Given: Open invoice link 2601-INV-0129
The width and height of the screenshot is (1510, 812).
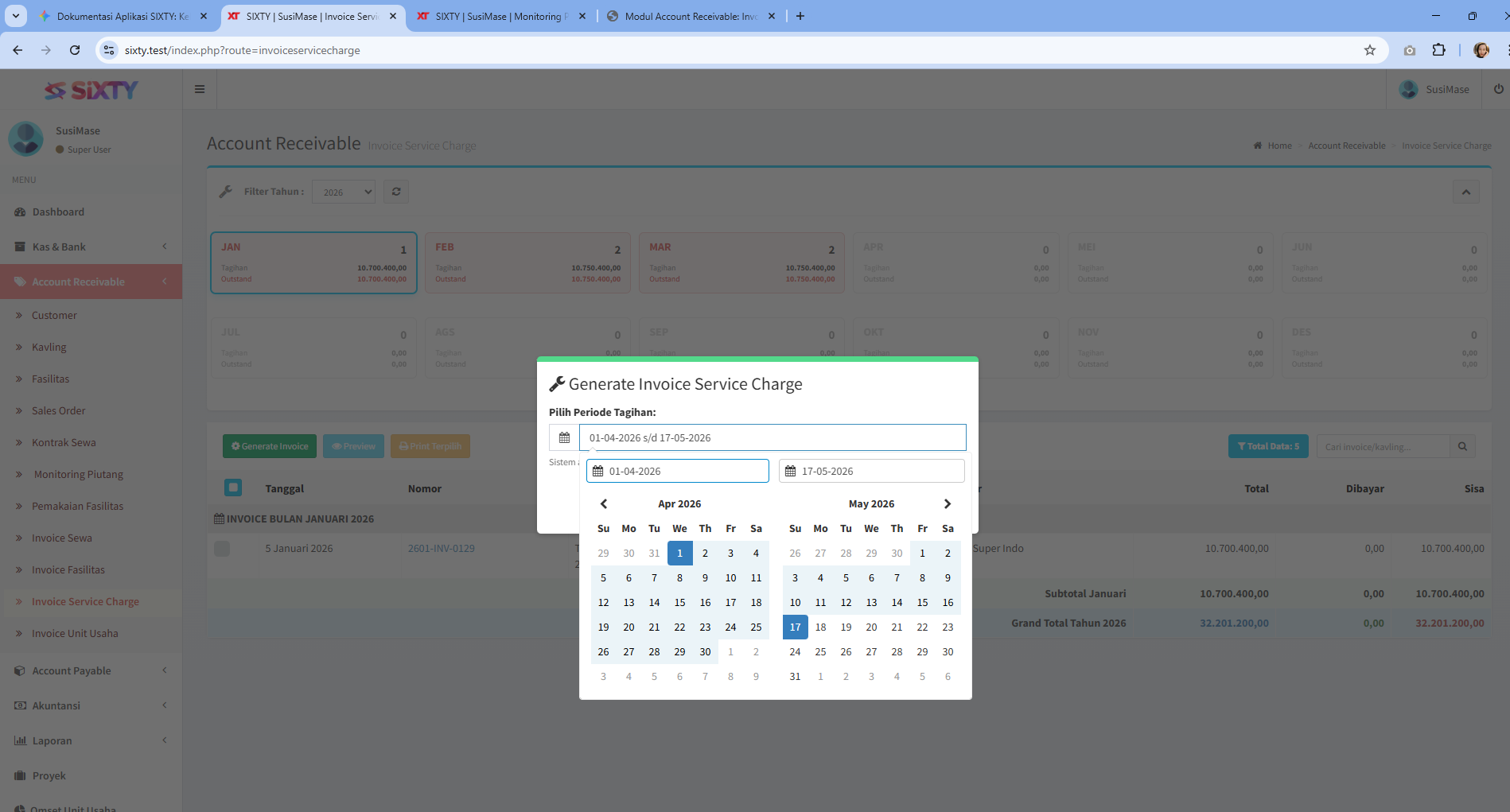Looking at the screenshot, I should (441, 548).
